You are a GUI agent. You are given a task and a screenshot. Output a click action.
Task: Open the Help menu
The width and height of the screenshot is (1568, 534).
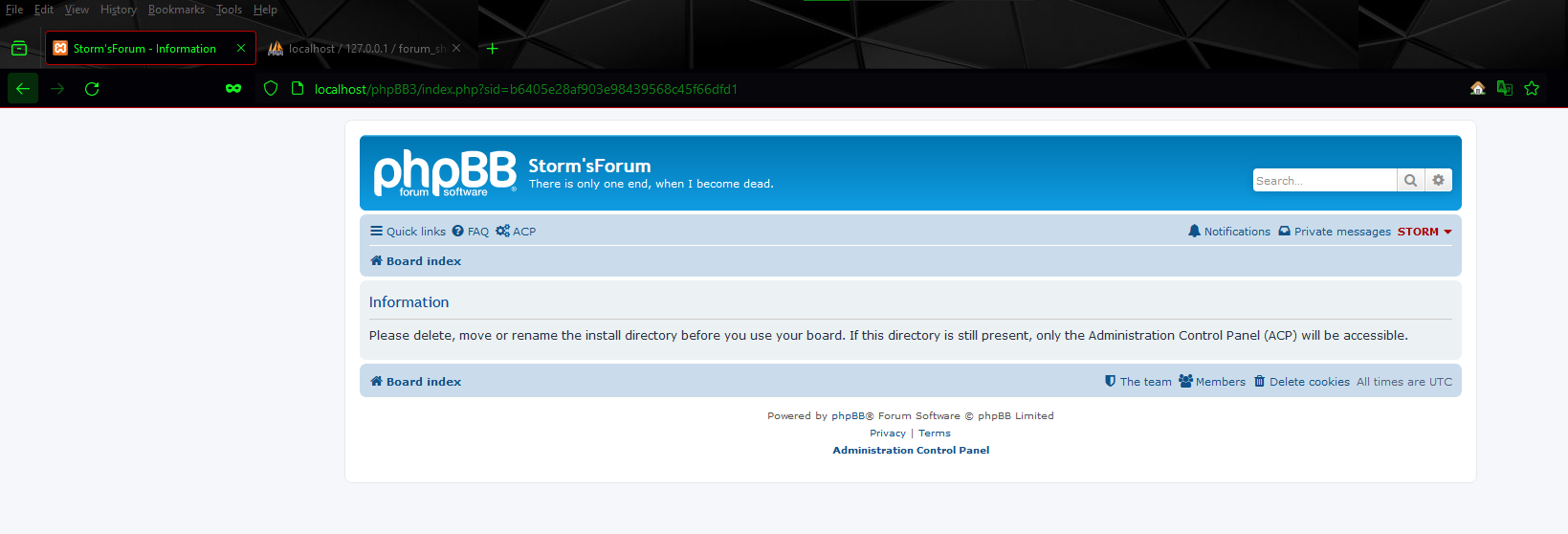(265, 10)
